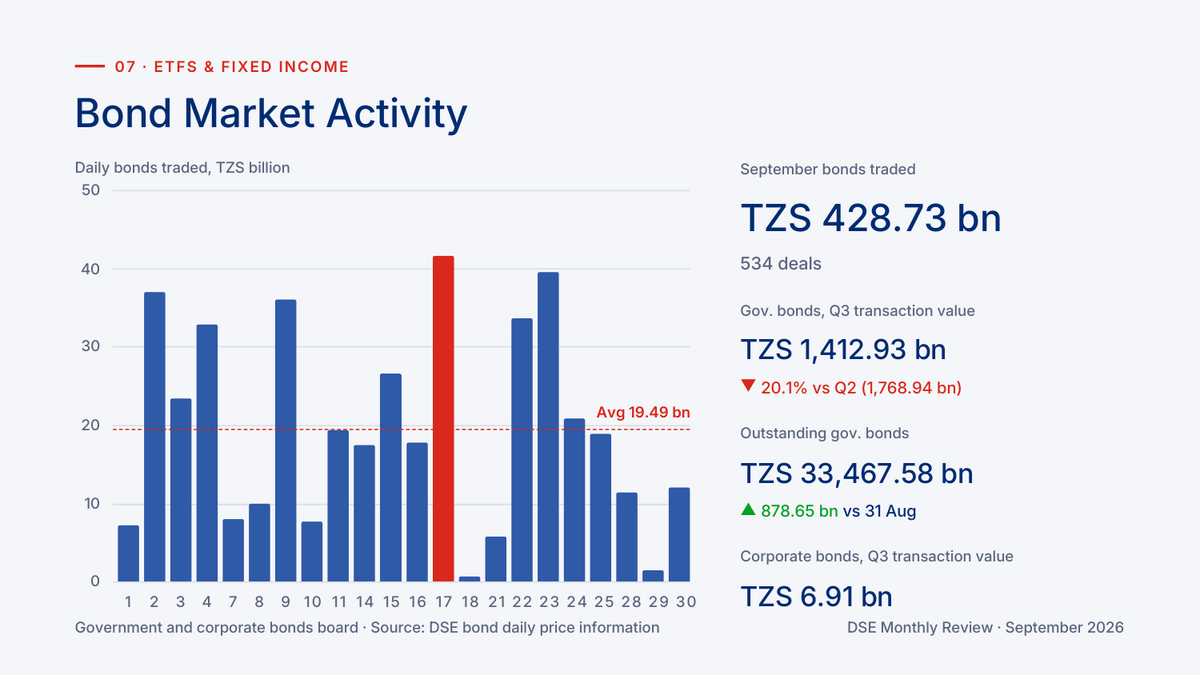The width and height of the screenshot is (1200, 675).
Task: Select the bar for day 2
Action: click(x=155, y=437)
